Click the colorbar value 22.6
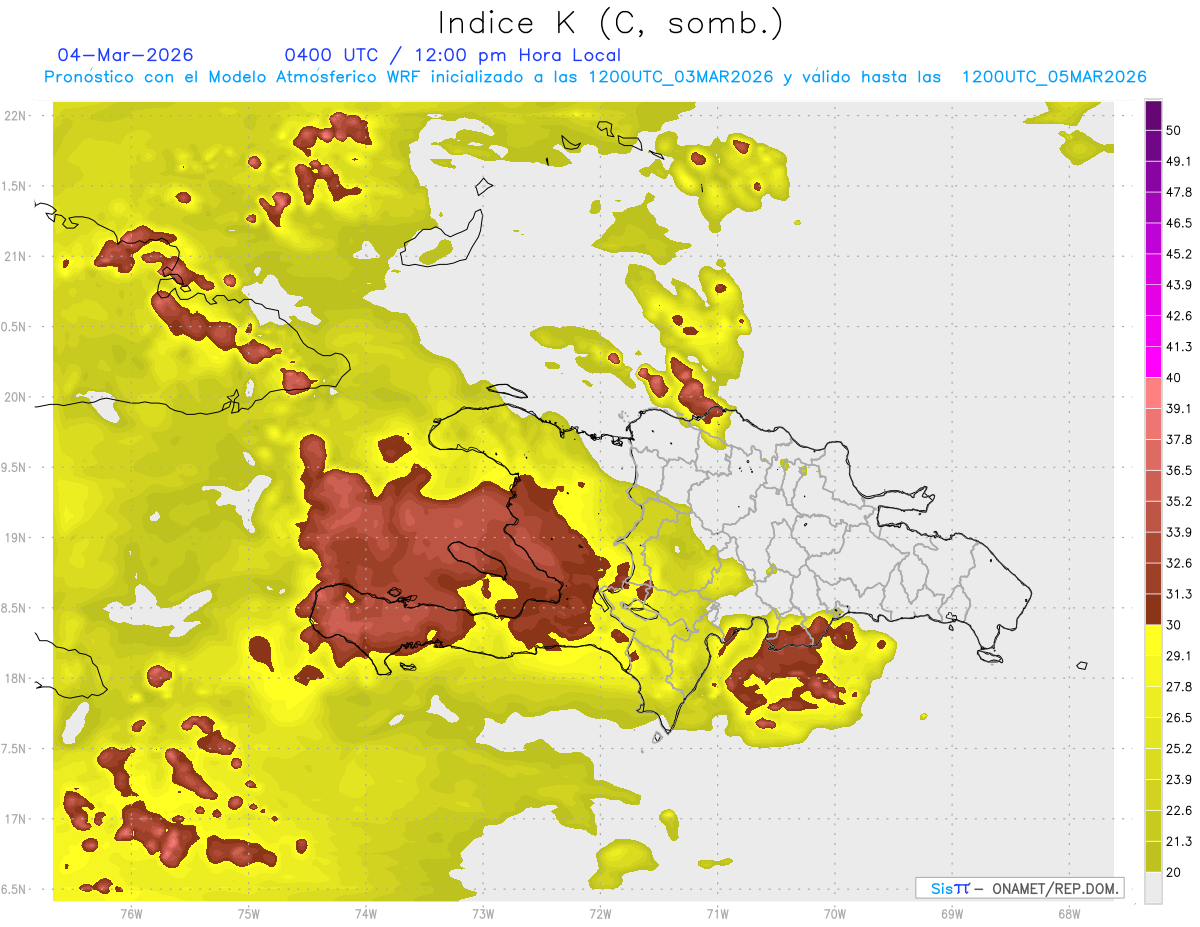This screenshot has height=927, width=1200. tap(1179, 810)
